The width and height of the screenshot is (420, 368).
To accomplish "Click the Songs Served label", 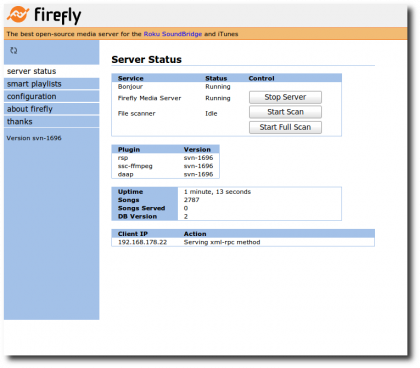I will pos(141,208).
